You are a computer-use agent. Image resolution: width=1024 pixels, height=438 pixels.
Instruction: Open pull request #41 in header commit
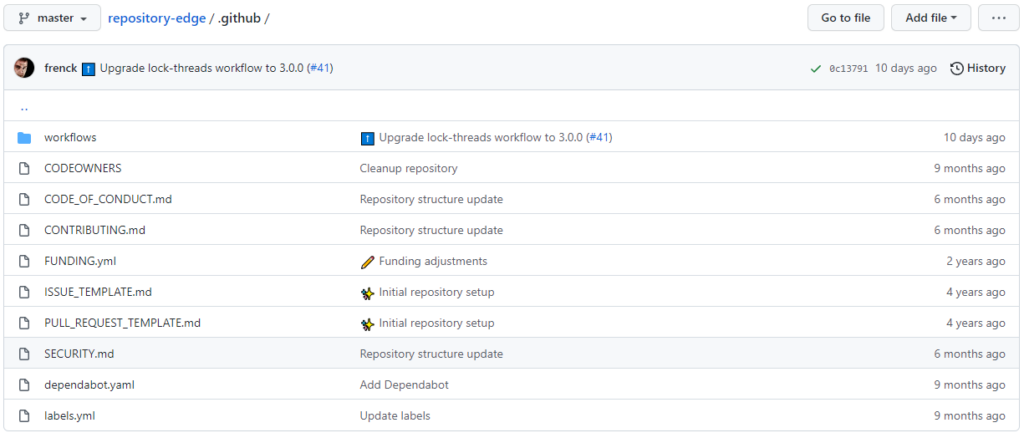click(320, 68)
